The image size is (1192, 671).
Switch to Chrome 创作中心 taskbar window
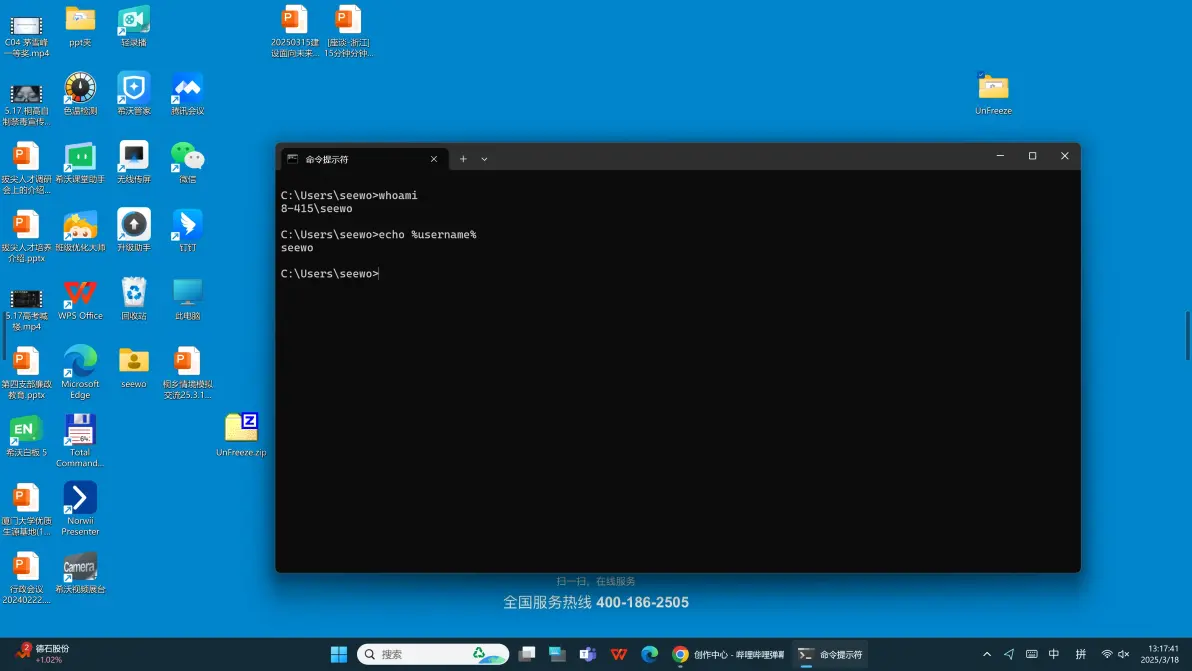coord(728,655)
